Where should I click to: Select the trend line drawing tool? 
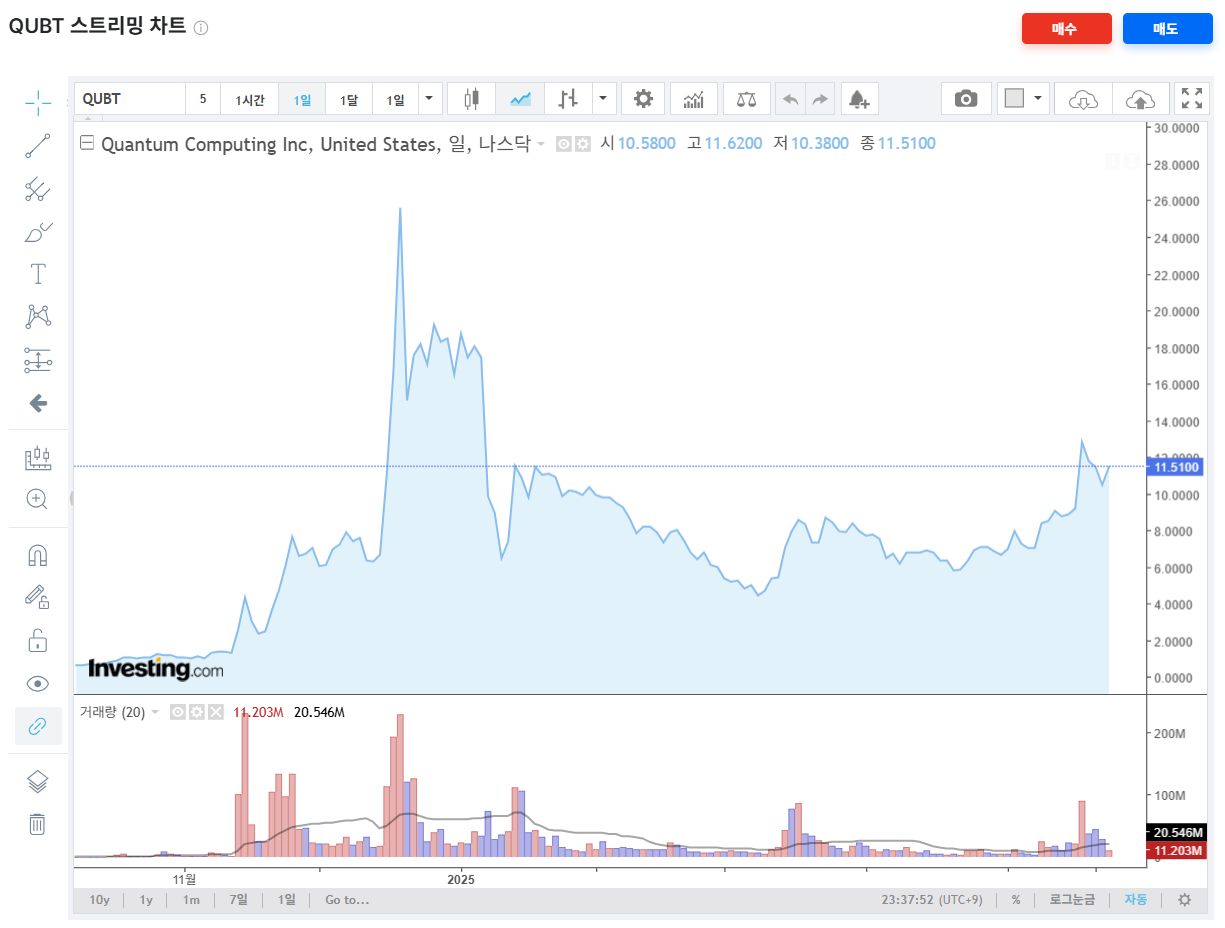pyautogui.click(x=38, y=146)
